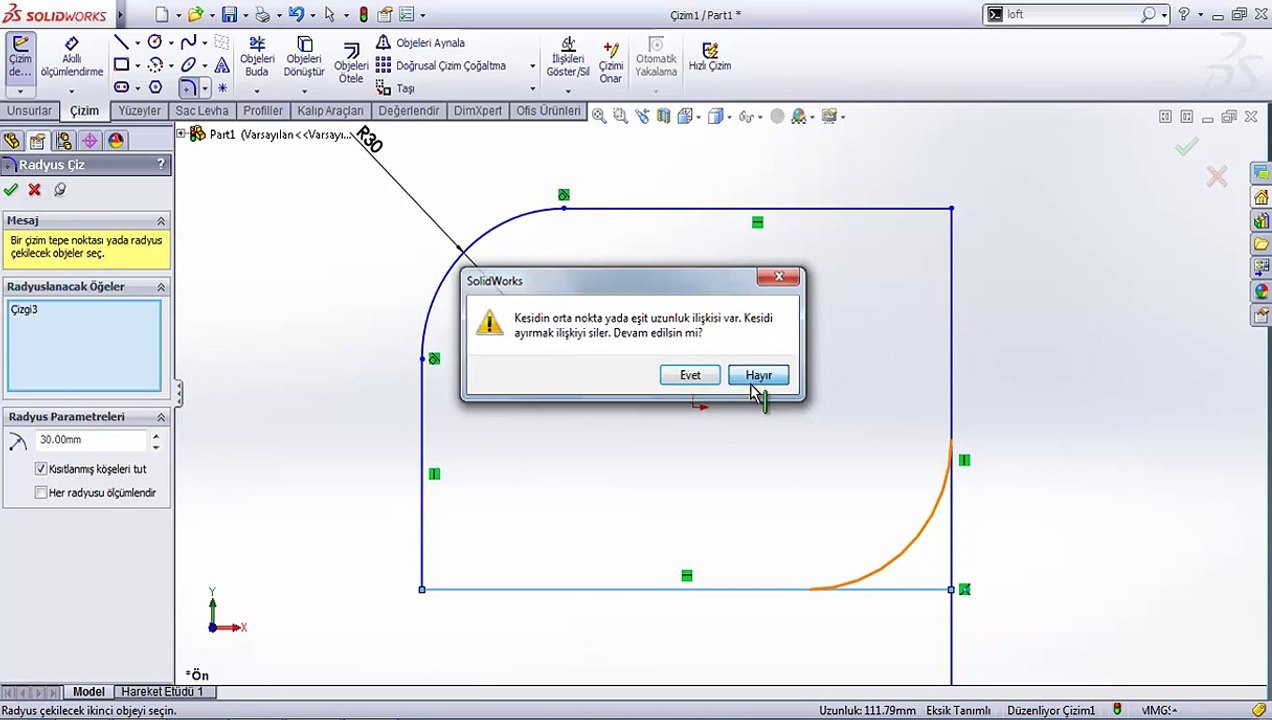
Task: Click the Undo icon in top toolbar
Action: 296,15
